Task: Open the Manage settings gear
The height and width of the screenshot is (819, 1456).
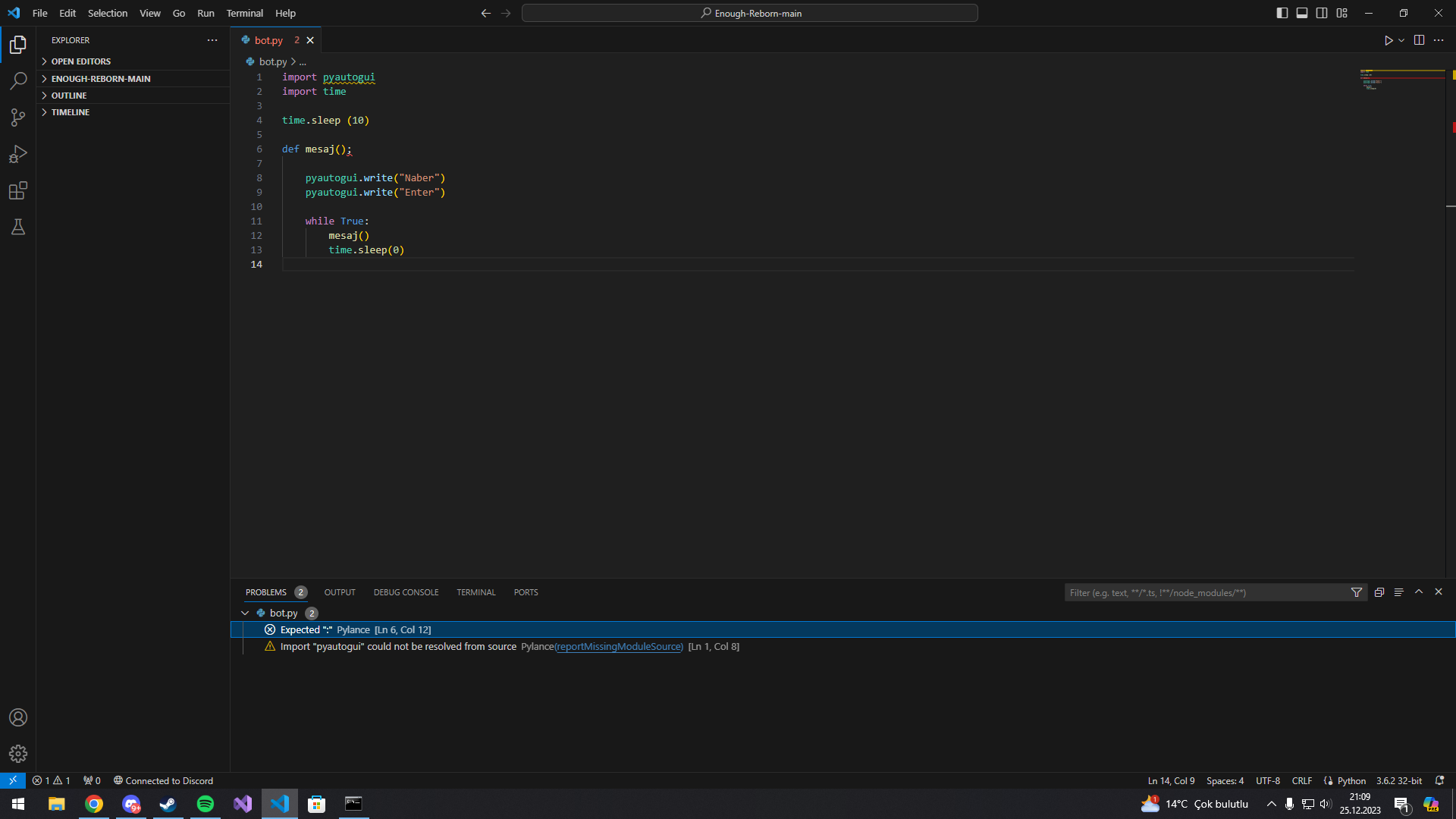Action: tap(18, 754)
